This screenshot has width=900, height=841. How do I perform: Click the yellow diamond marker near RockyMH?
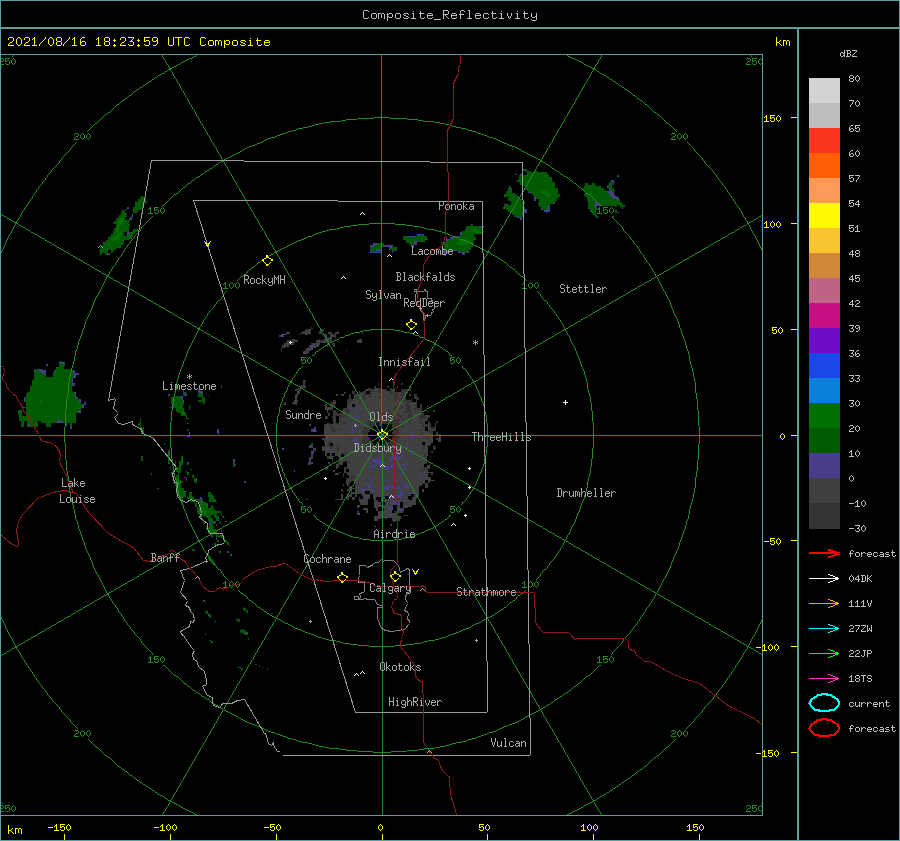point(267,261)
